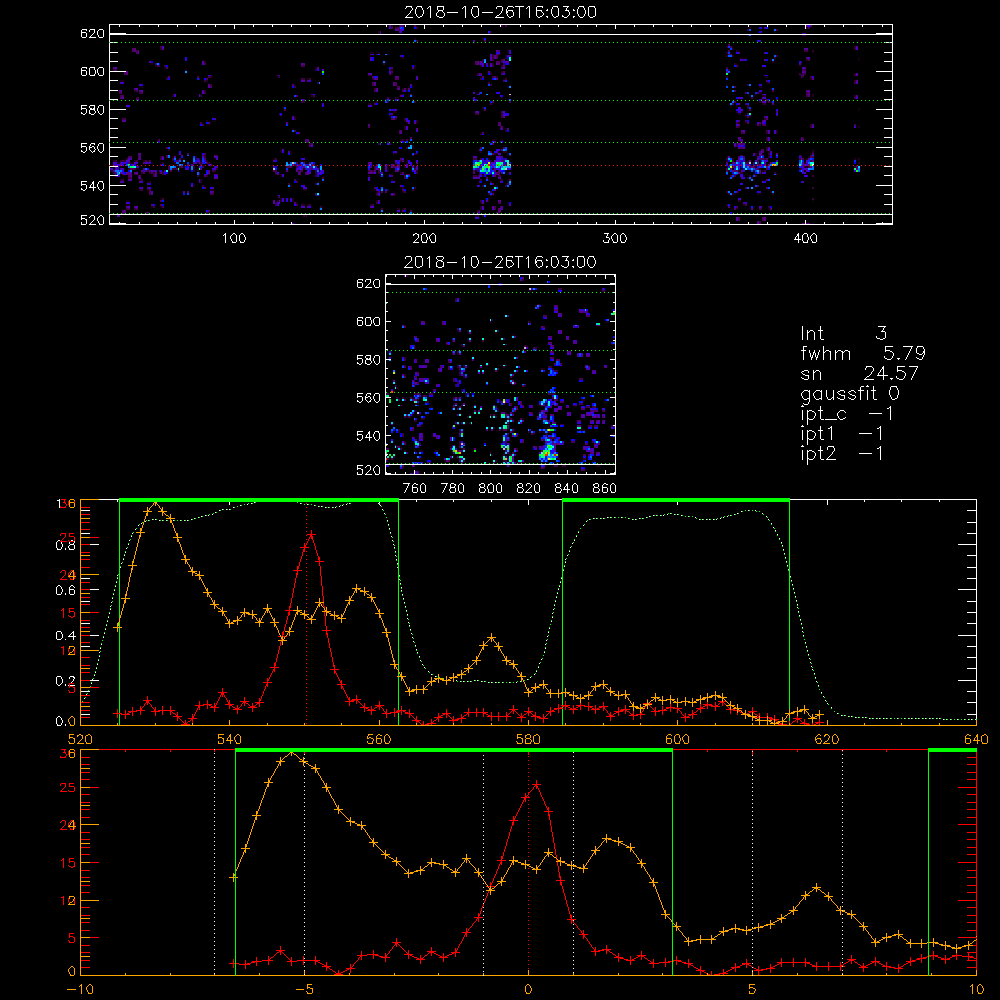The height and width of the screenshot is (1000, 1000).
Task: Select the 'fwhm 5.79' readout
Action: (x=863, y=353)
